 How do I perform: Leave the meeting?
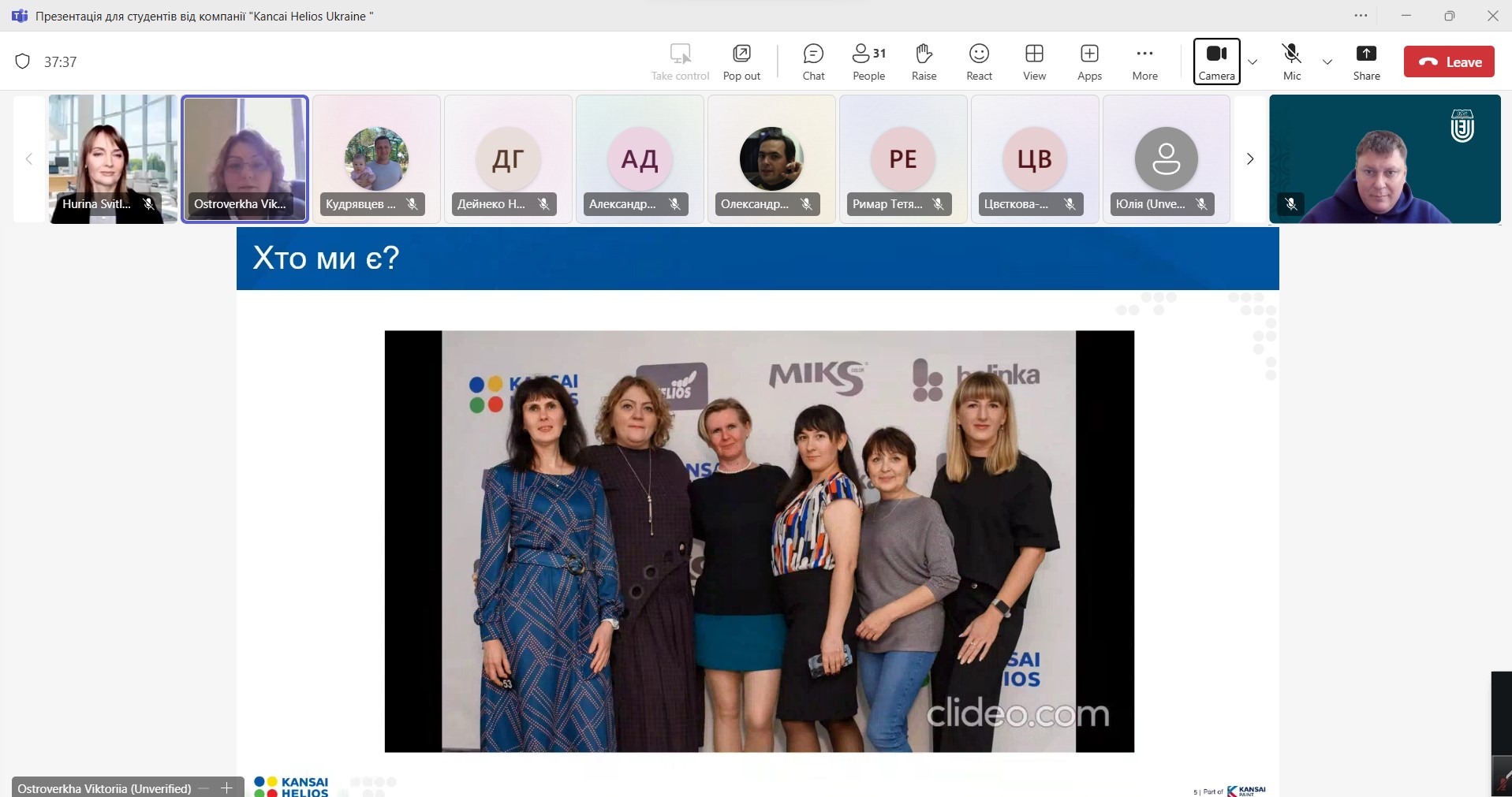coord(1449,62)
